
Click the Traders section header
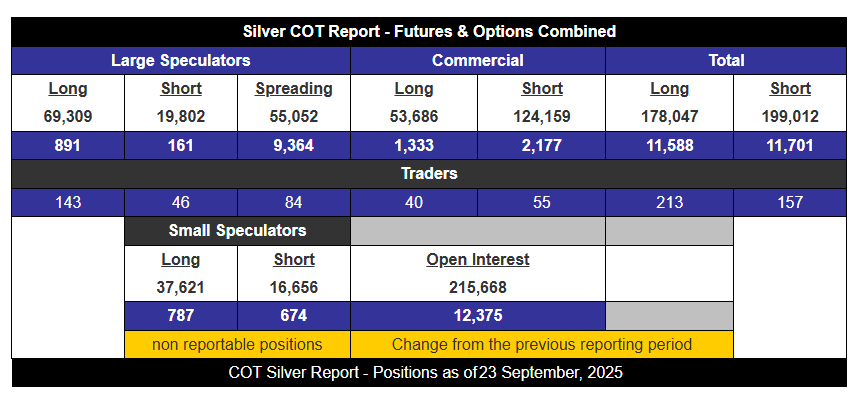428,174
